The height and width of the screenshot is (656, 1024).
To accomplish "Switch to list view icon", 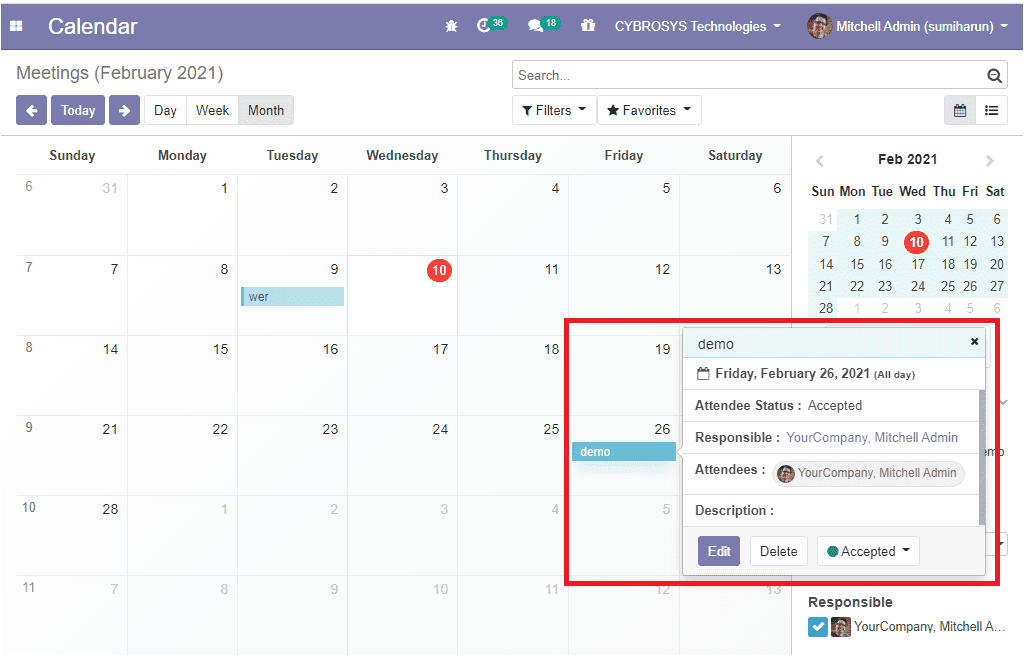I will 991,110.
